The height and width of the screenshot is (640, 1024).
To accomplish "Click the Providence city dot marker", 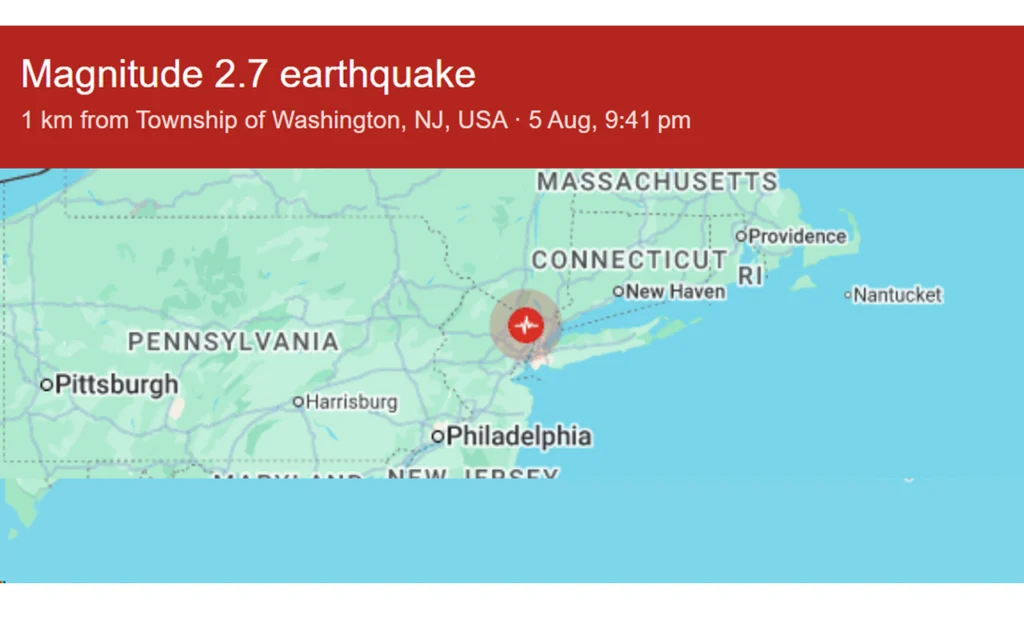I will point(741,236).
